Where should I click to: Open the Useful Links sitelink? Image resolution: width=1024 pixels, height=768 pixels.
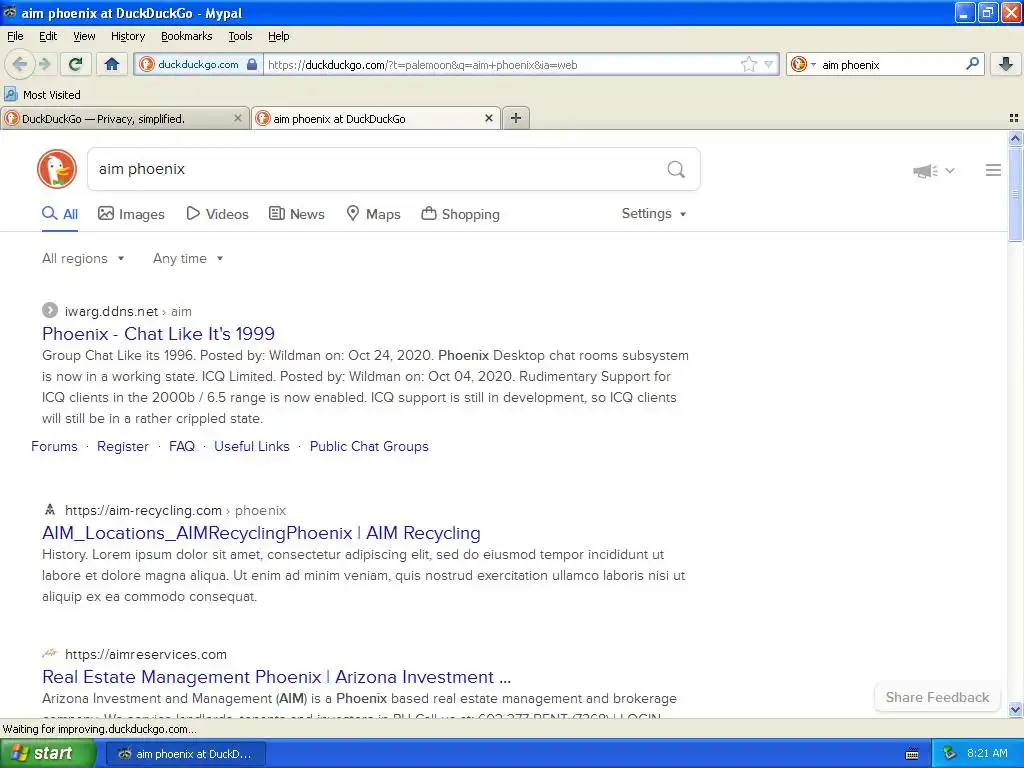click(251, 446)
